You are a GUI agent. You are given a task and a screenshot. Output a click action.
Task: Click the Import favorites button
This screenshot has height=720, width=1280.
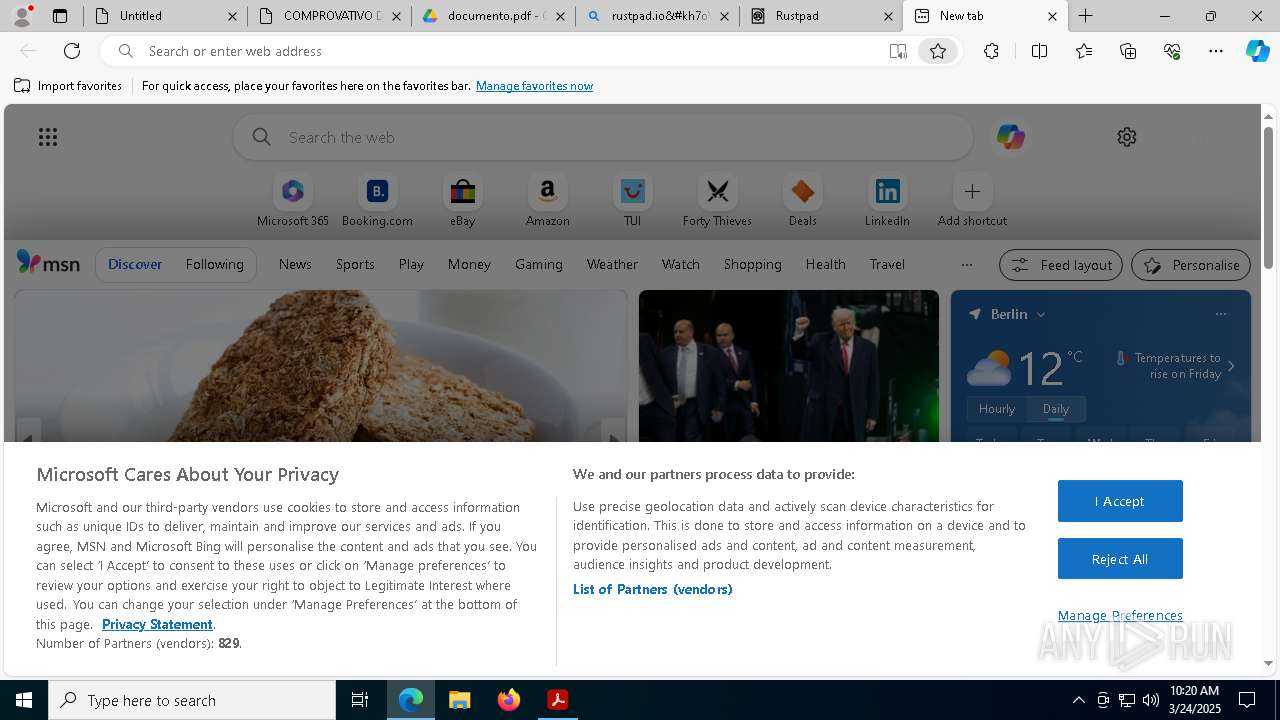click(x=68, y=86)
